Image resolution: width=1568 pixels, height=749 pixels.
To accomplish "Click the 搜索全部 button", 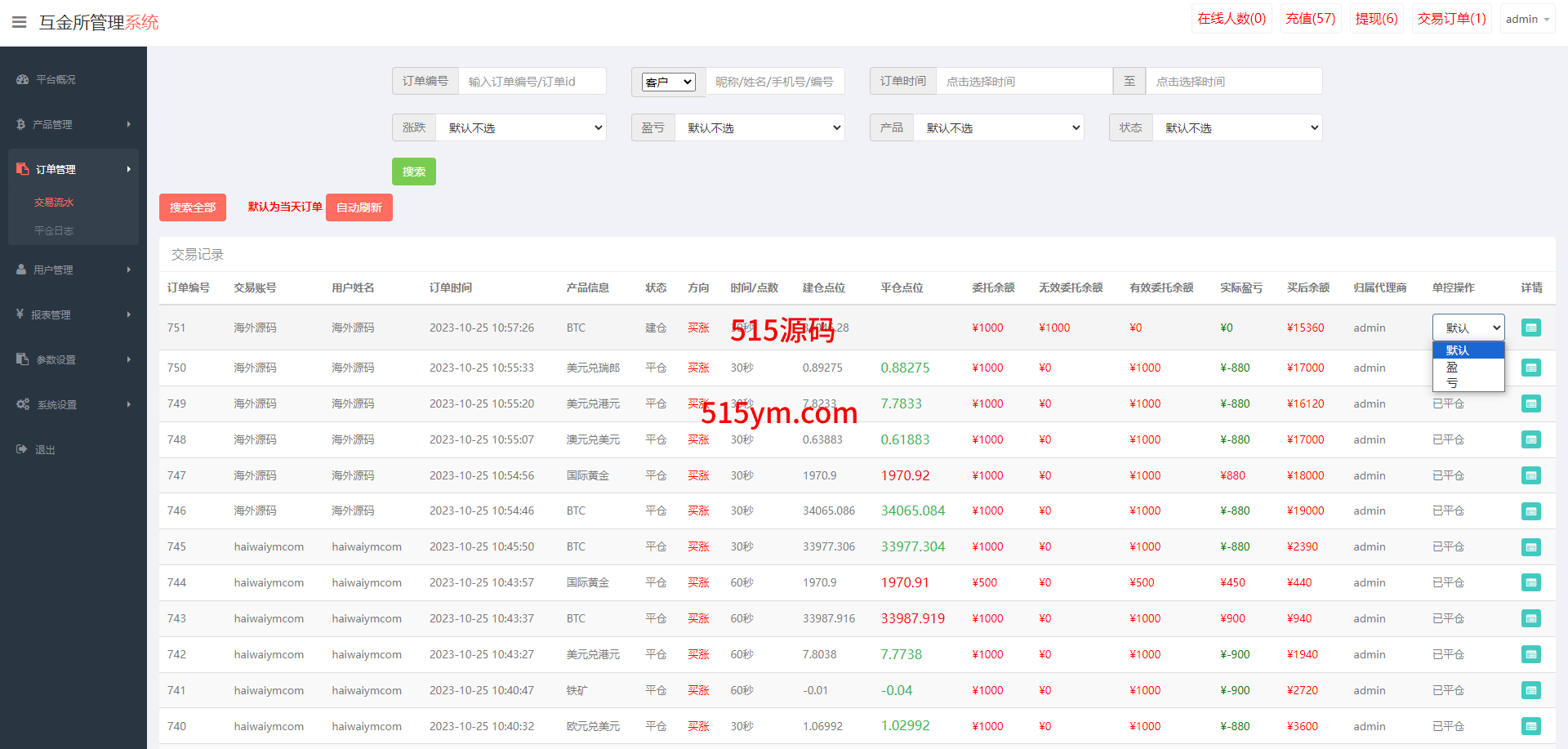I will coord(192,207).
